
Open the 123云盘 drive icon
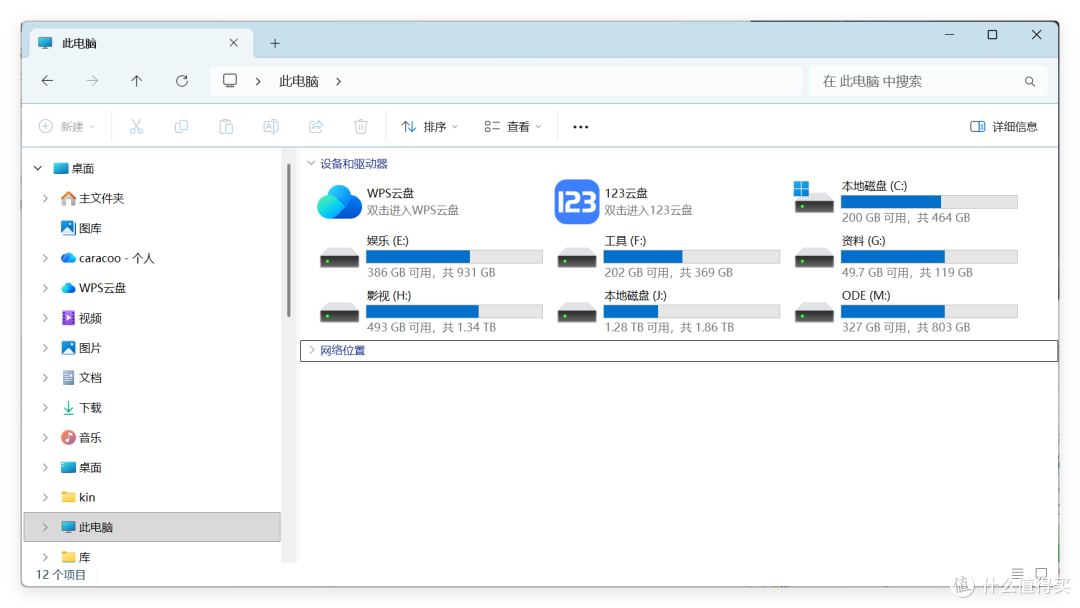pyautogui.click(x=577, y=202)
